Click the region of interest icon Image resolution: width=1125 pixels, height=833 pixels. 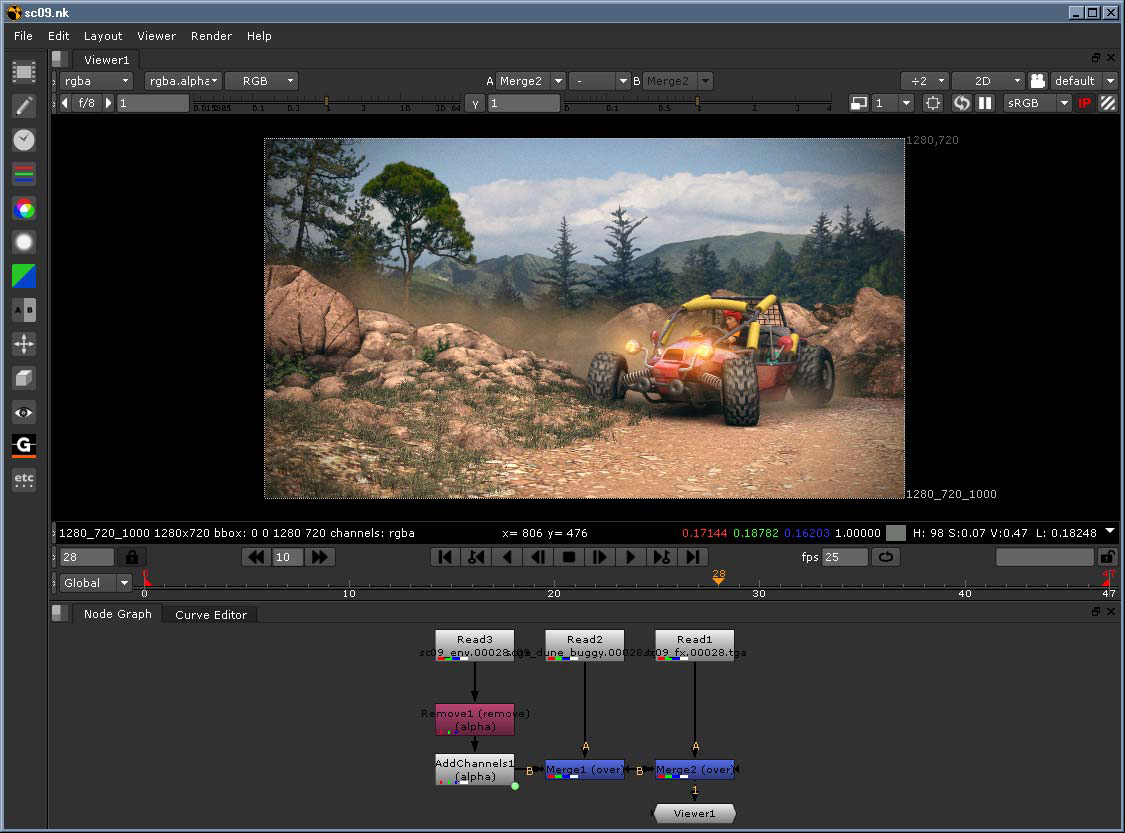(x=932, y=103)
